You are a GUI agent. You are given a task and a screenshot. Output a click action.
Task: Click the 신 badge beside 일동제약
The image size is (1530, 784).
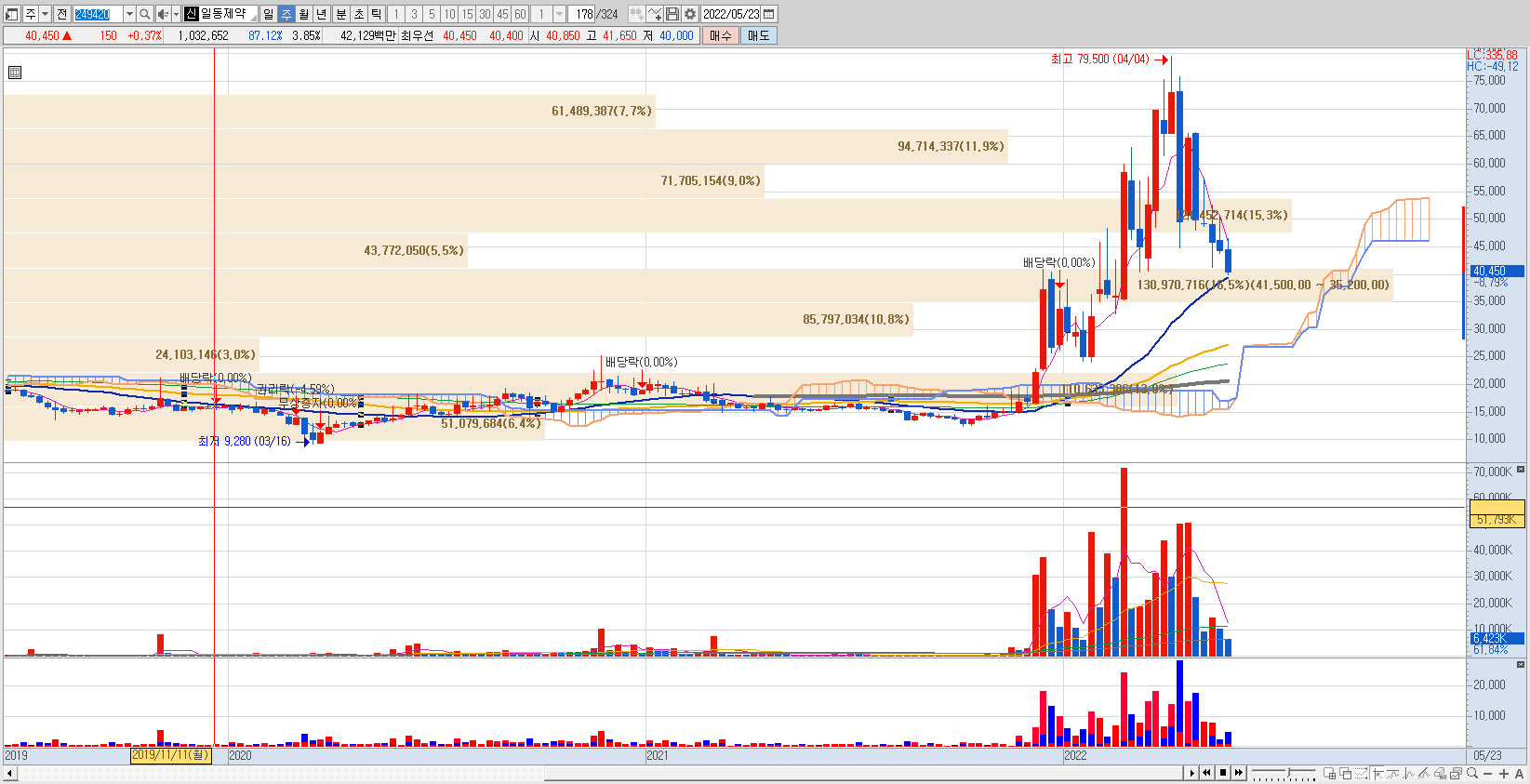point(191,14)
